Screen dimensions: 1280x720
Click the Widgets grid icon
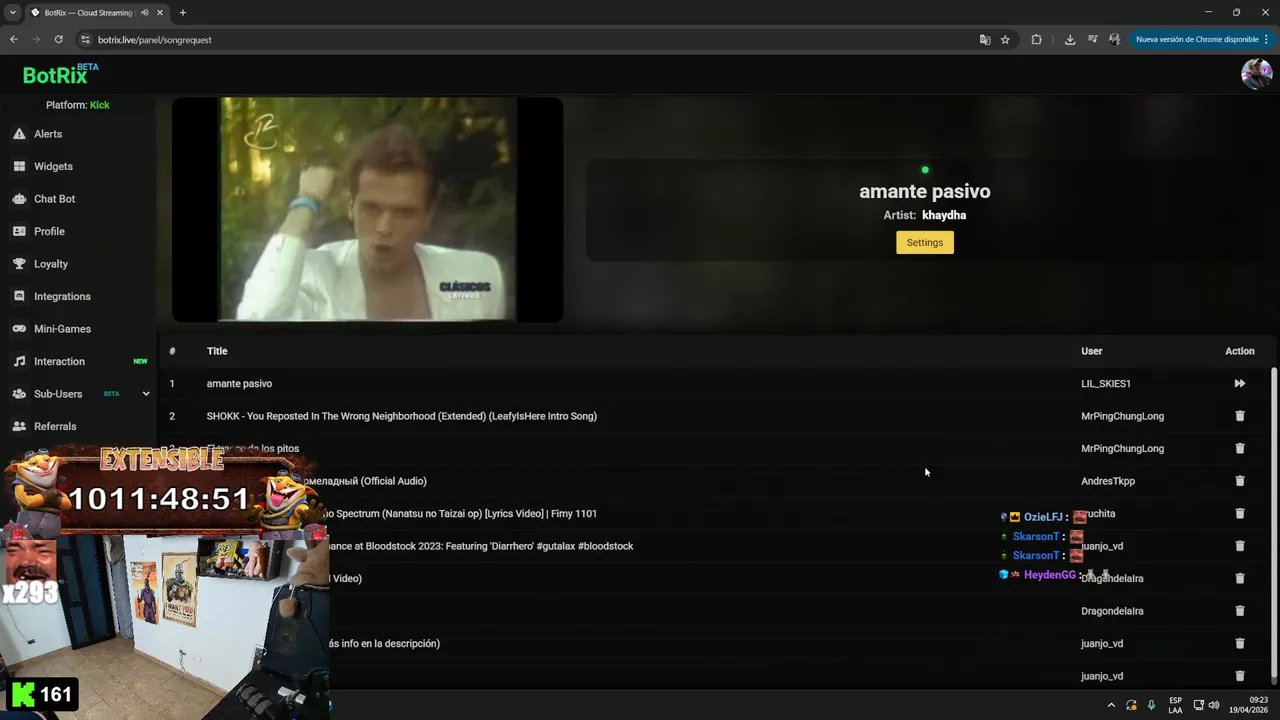[19, 166]
